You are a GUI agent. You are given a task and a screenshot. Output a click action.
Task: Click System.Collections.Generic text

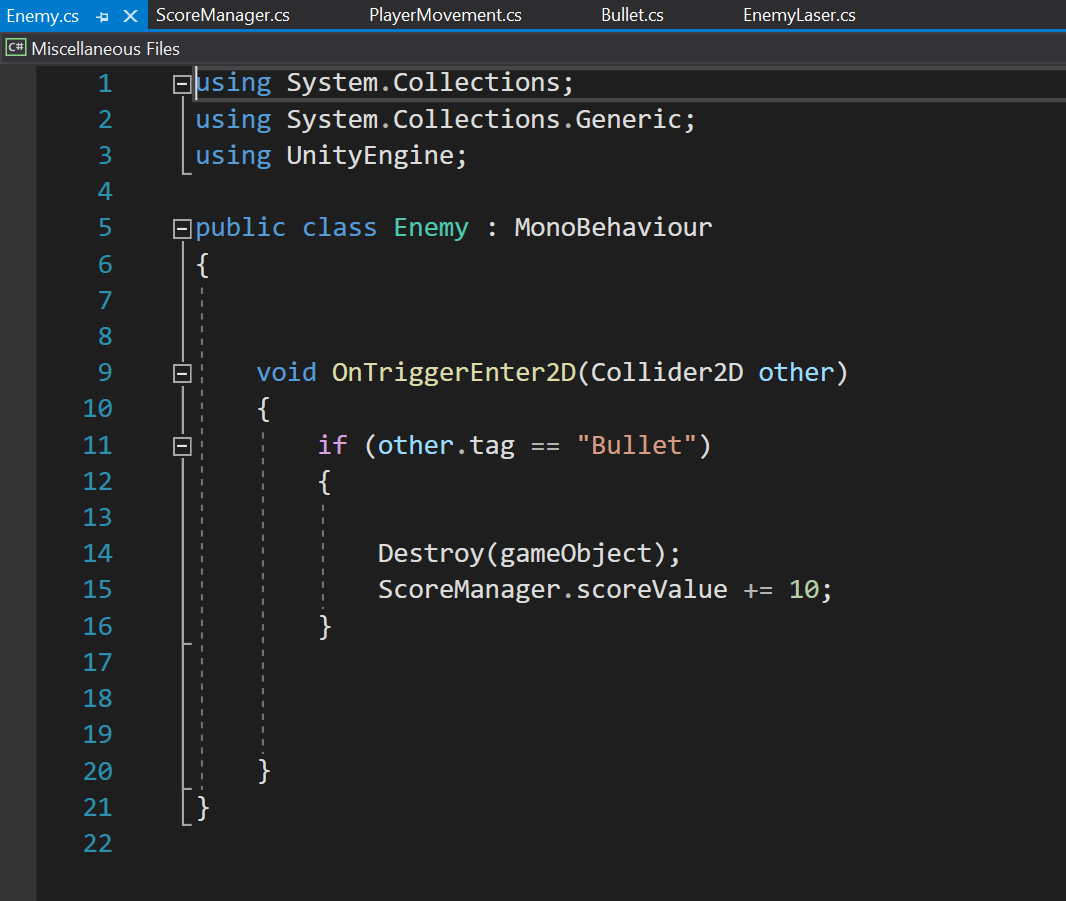(484, 120)
